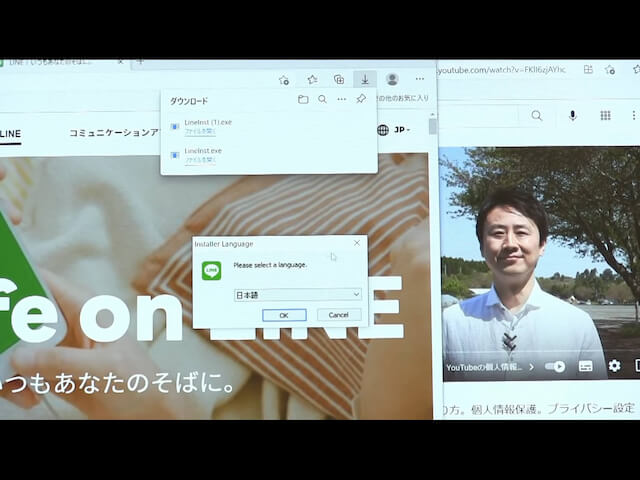Open file link under LineInst (1).exe
Screen dimensions: 640x480
pyautogui.click(x=200, y=131)
